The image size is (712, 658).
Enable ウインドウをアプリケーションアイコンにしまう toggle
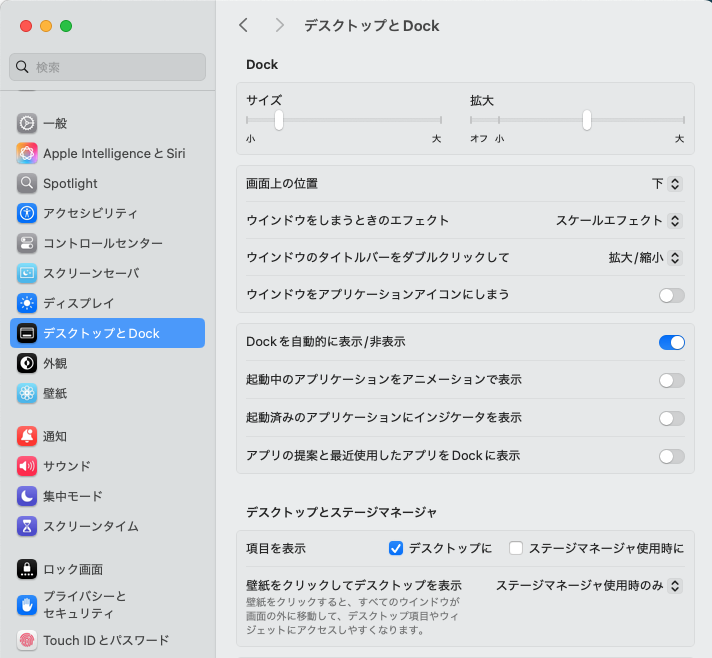(x=671, y=295)
